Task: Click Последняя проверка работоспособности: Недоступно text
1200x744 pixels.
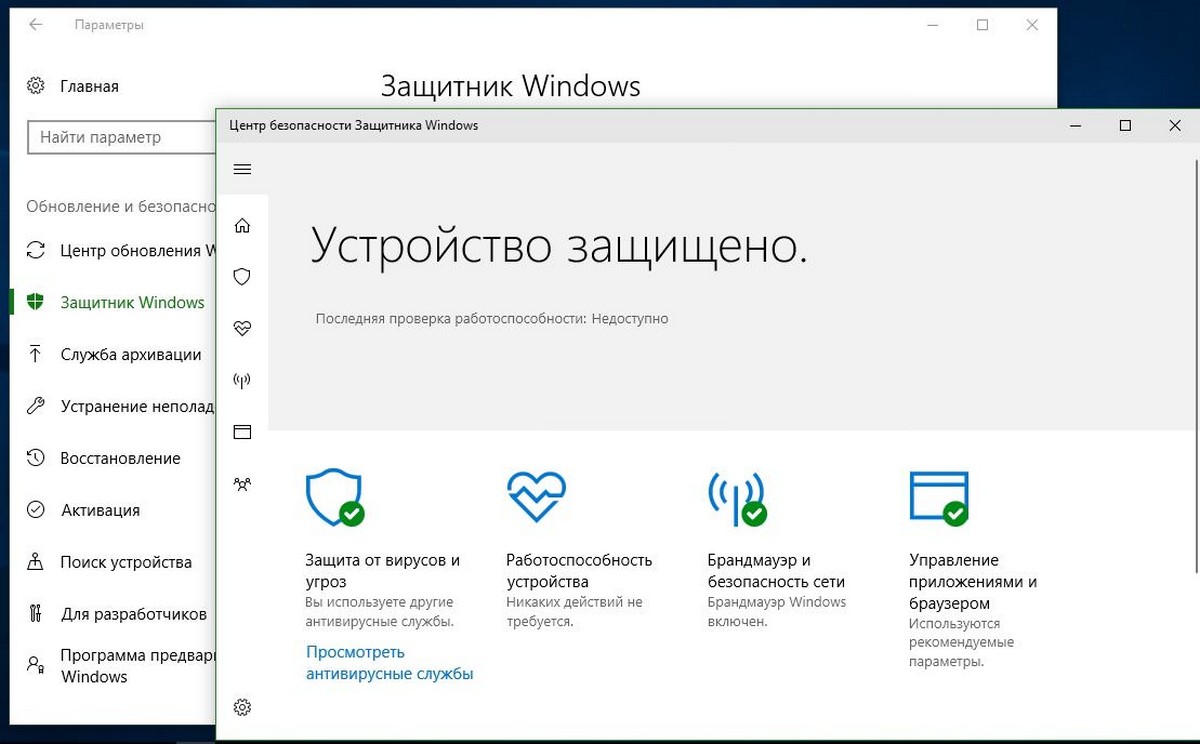Action: click(492, 319)
